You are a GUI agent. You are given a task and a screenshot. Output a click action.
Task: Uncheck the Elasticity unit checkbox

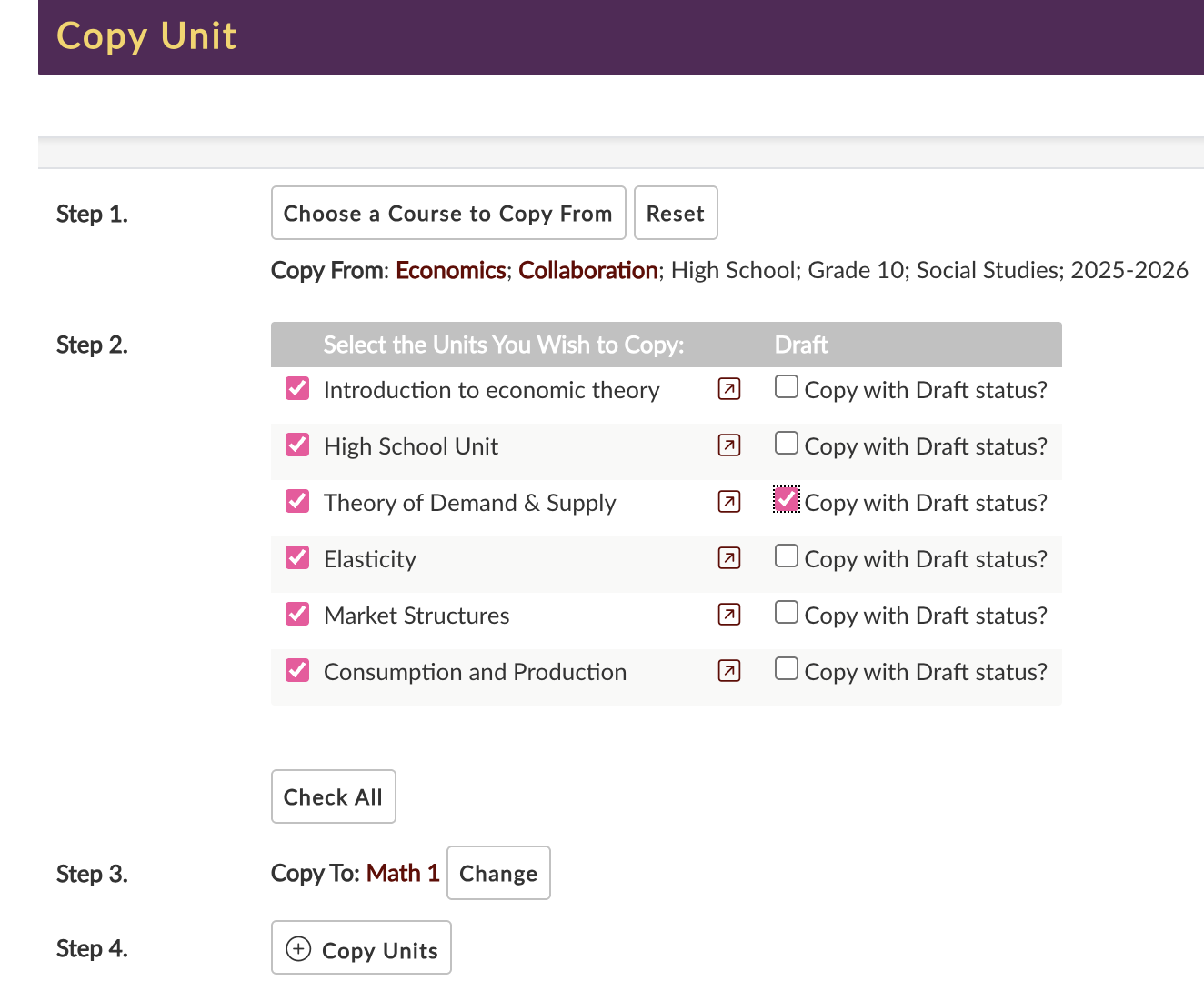point(297,557)
